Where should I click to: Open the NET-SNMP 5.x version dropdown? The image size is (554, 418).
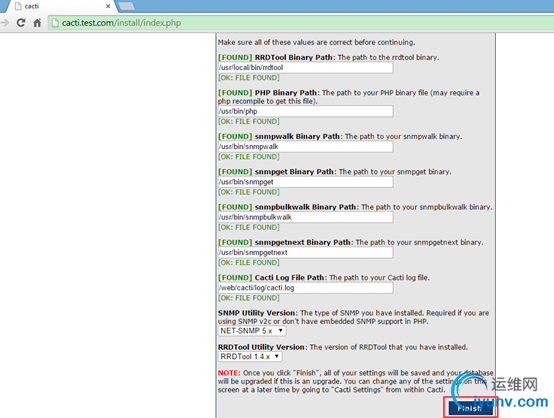252,331
